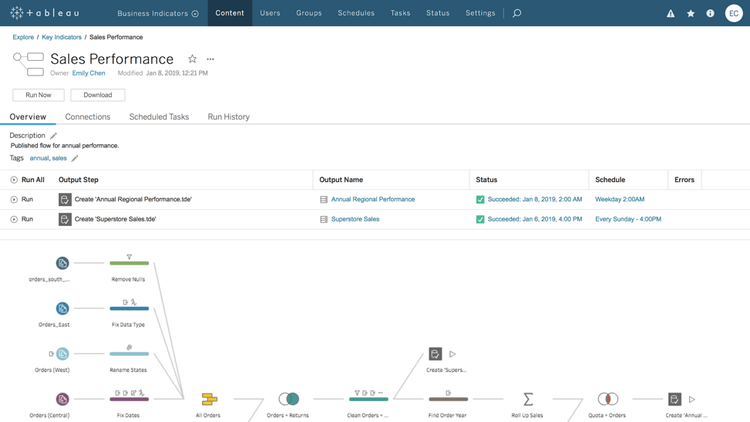Open the Schedules menu item
Screen dimensions: 750x422
click(356, 14)
